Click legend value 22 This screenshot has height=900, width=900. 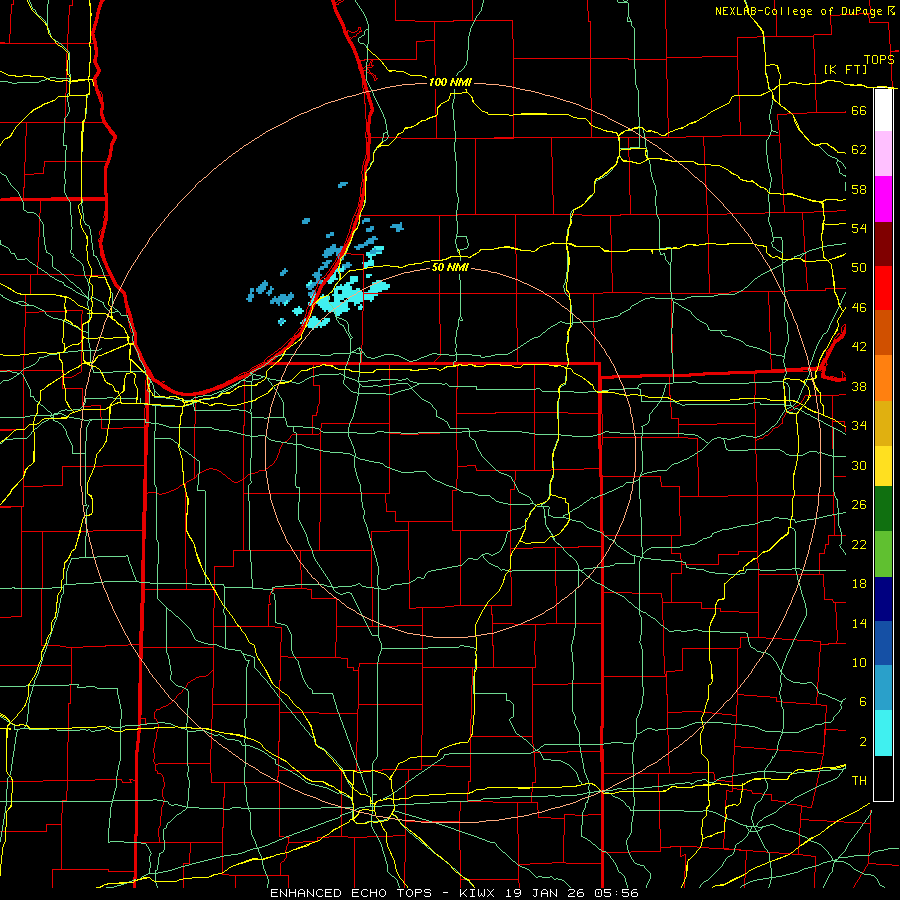(x=859, y=544)
